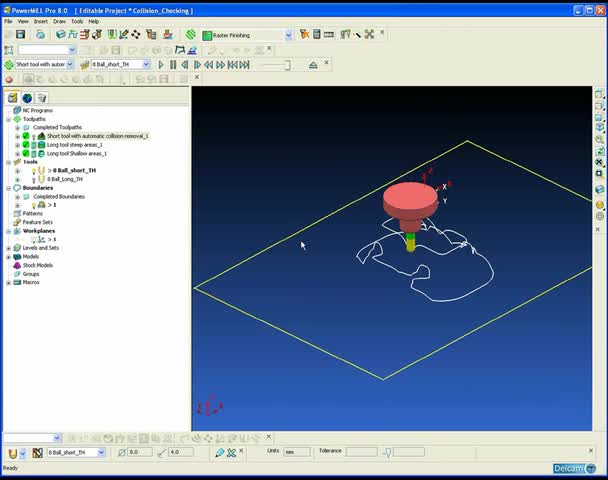Open the Tools menu
Viewport: 608px width, 480px height.
click(x=77, y=21)
